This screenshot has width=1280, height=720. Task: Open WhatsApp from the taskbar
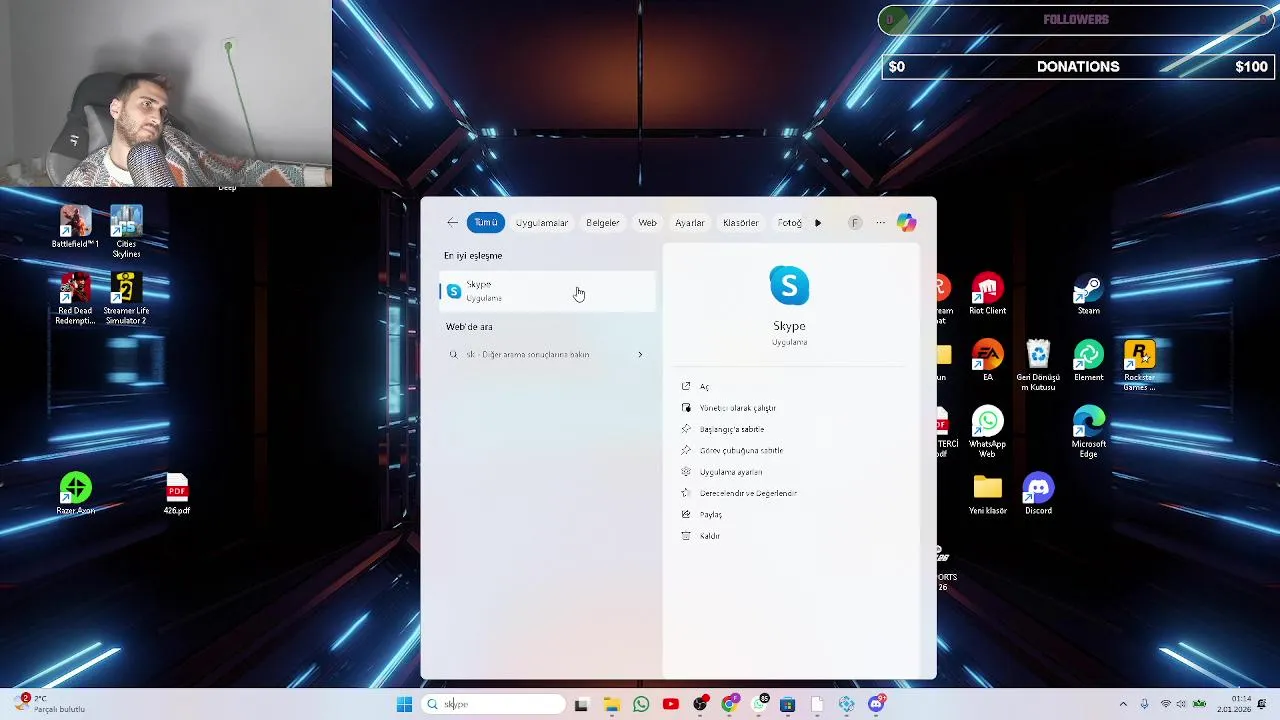coord(641,704)
